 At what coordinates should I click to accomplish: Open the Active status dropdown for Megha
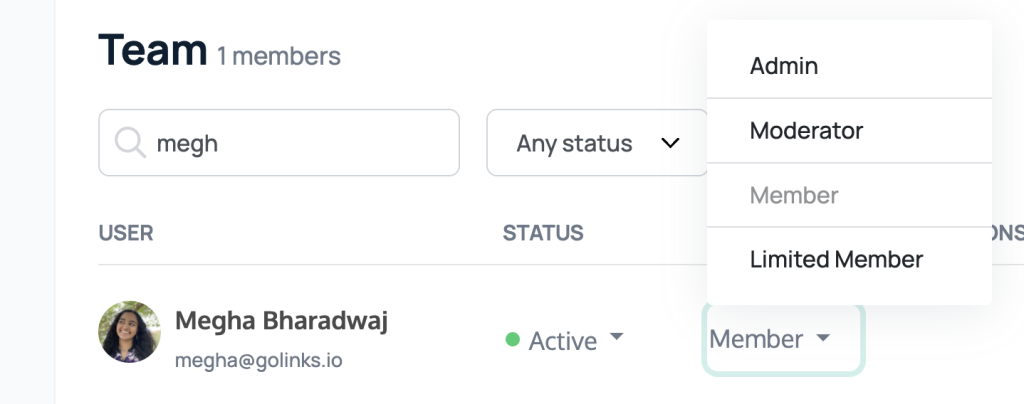tap(565, 340)
